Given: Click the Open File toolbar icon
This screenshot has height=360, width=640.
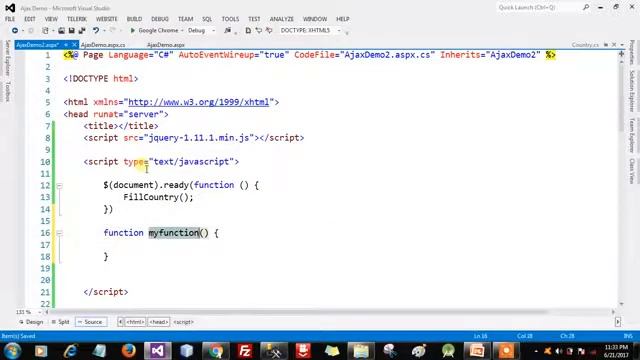Looking at the screenshot, I should [x=61, y=31].
